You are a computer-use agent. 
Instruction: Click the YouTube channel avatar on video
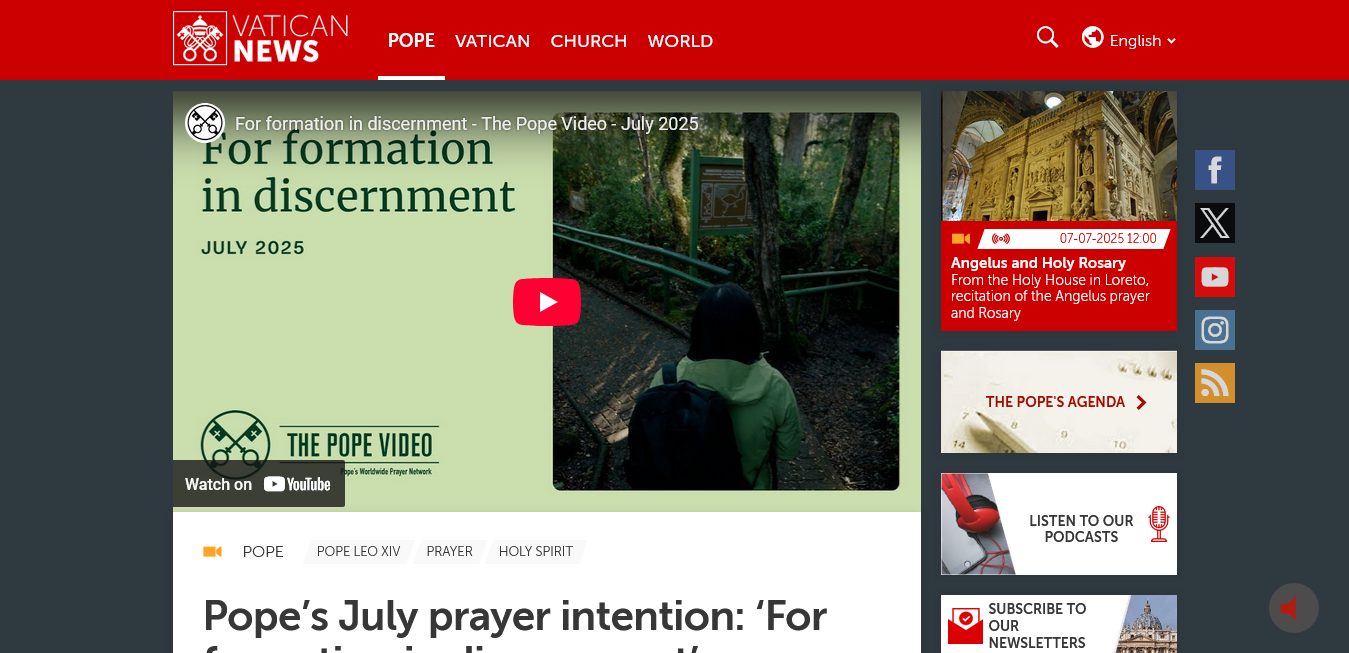pos(205,123)
